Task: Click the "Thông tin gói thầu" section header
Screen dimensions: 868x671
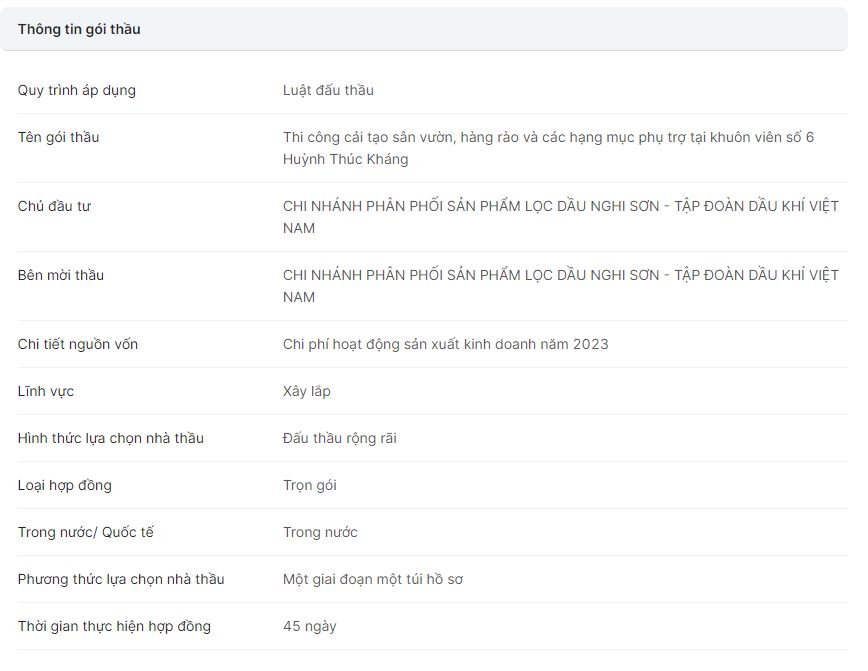Action: [x=79, y=29]
